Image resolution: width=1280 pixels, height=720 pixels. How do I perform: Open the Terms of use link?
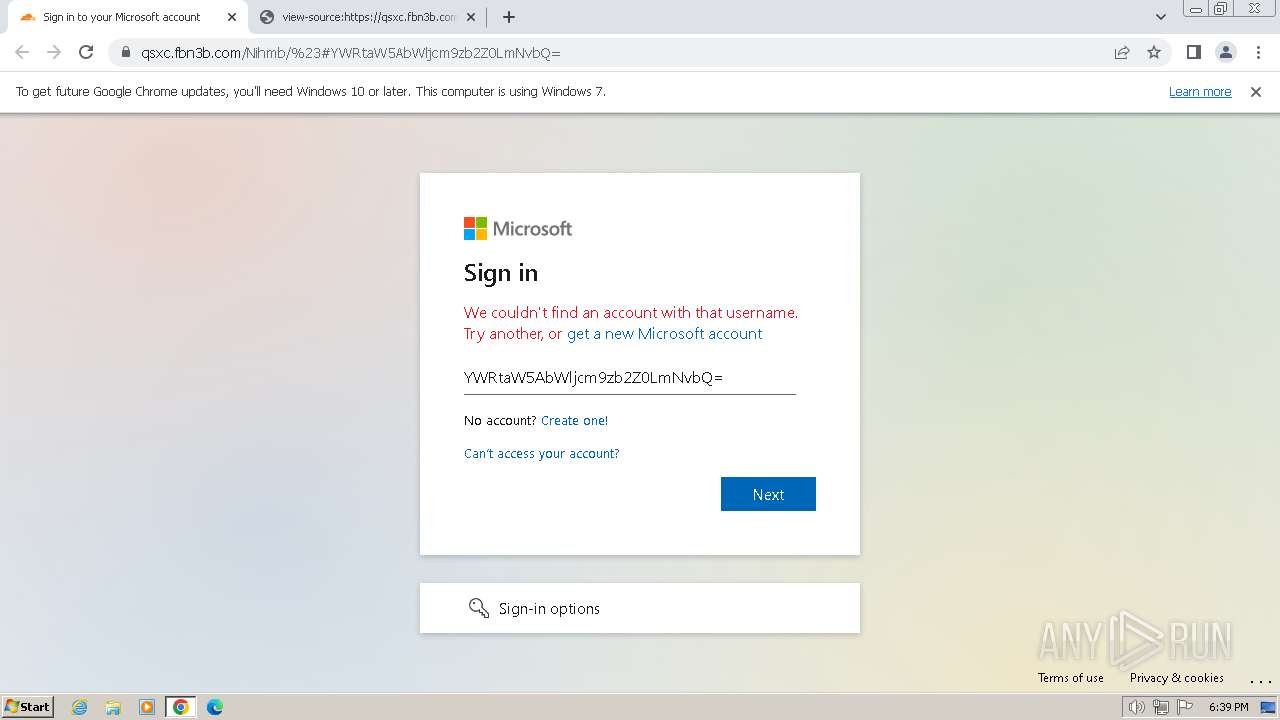point(1070,678)
